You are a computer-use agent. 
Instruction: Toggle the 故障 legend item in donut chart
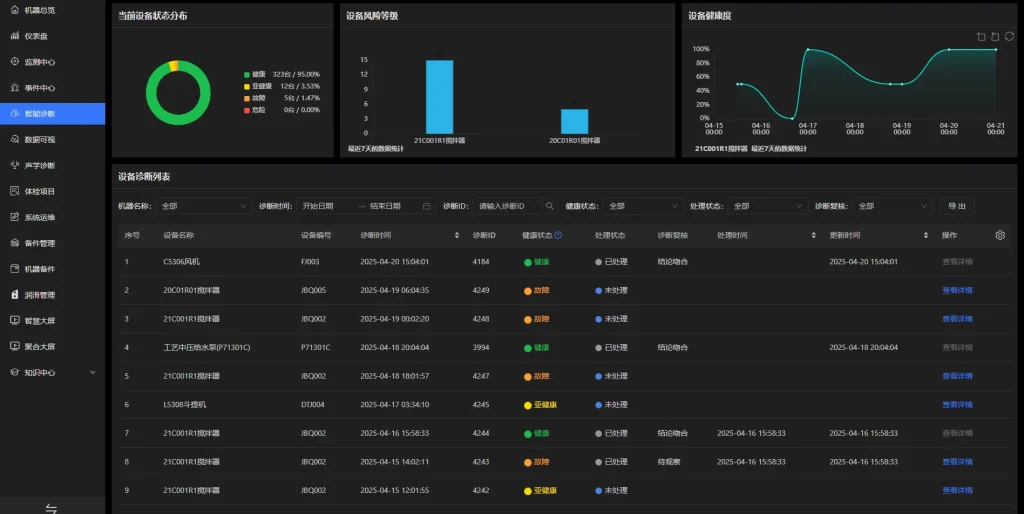click(x=259, y=98)
